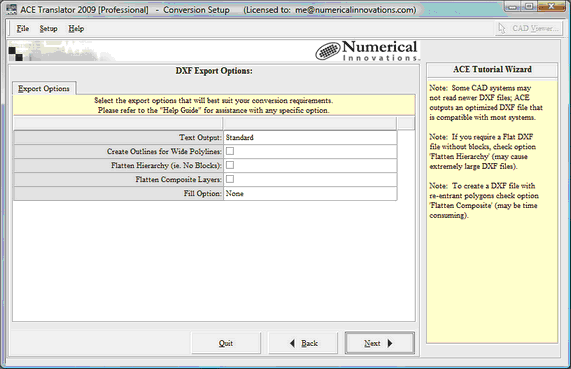This screenshot has width=571, height=369.
Task: Click the ACE Tutorial Wizard header
Action: pyautogui.click(x=492, y=69)
